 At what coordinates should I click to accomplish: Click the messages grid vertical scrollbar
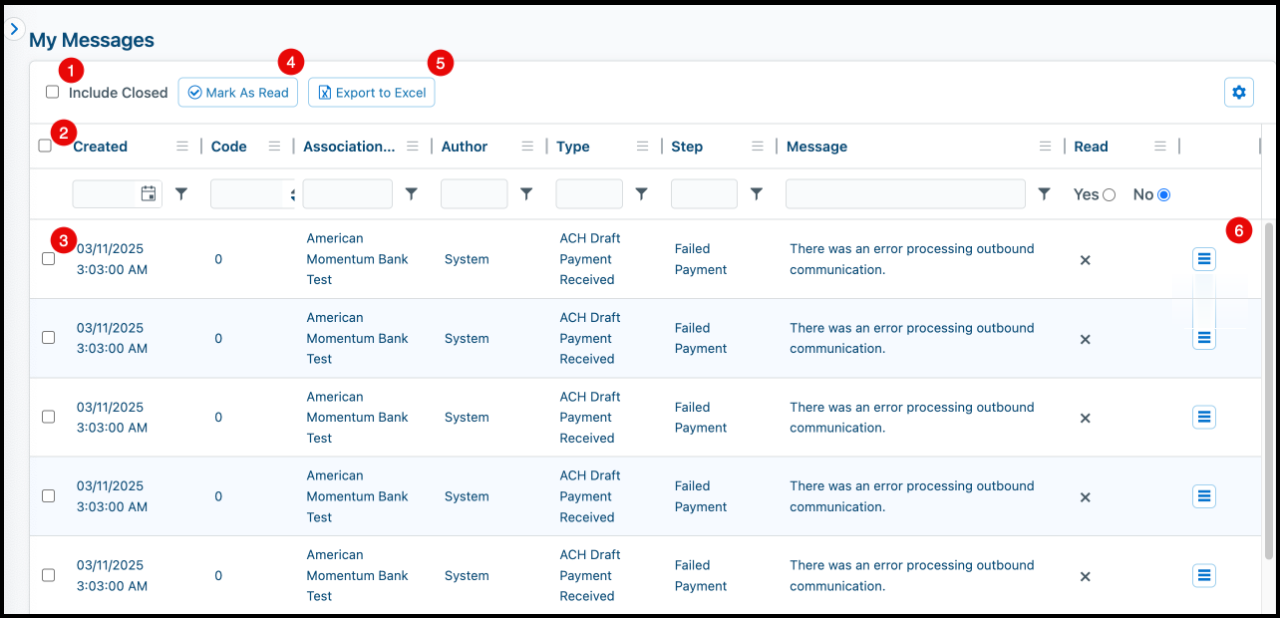click(1269, 390)
